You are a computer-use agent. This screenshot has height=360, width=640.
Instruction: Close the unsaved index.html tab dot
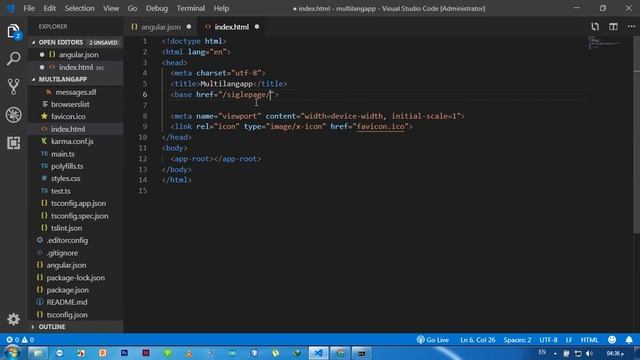(x=257, y=27)
